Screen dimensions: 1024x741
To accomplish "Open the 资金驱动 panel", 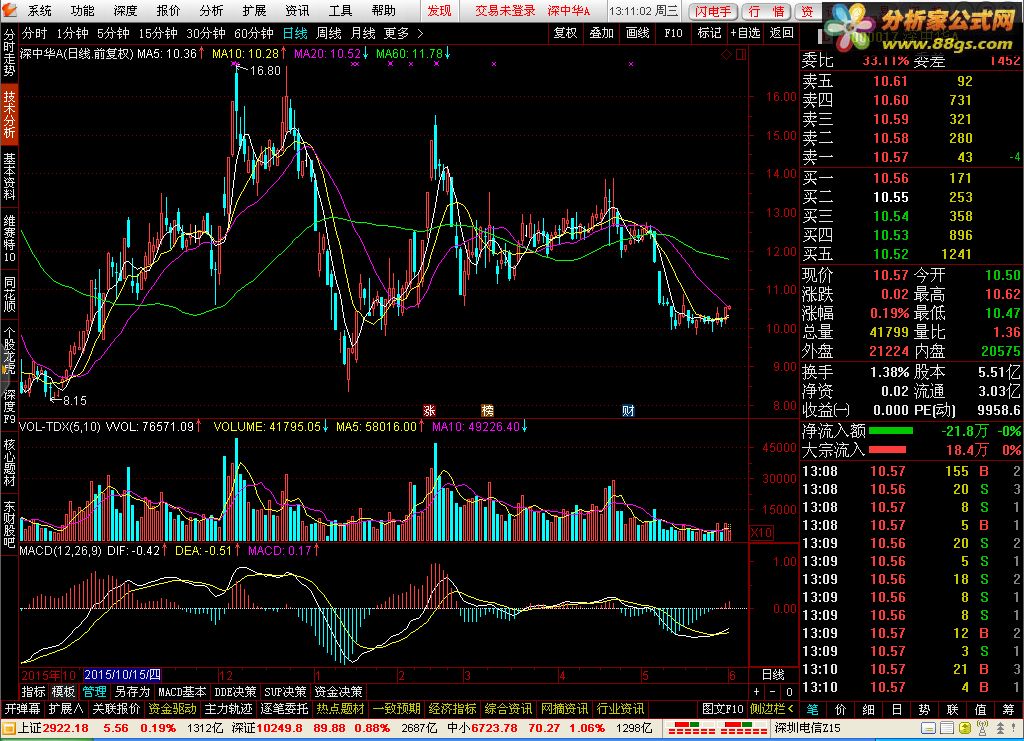I will coord(172,708).
